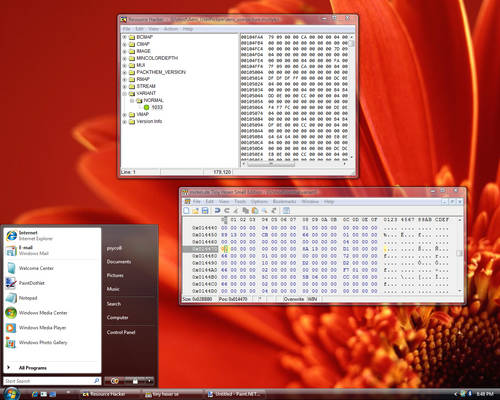This screenshot has width=500, height=400.
Task: Open Resource Hacker's File menu
Action: tap(126, 29)
